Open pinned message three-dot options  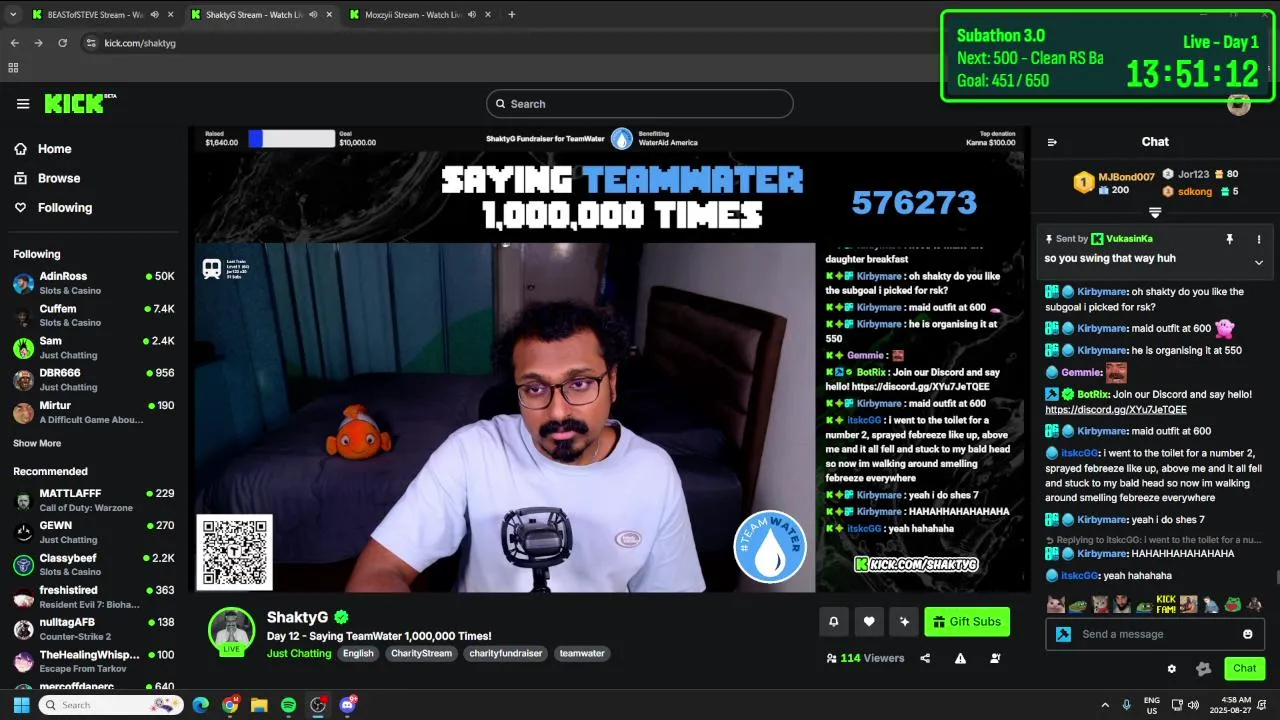click(x=1259, y=239)
